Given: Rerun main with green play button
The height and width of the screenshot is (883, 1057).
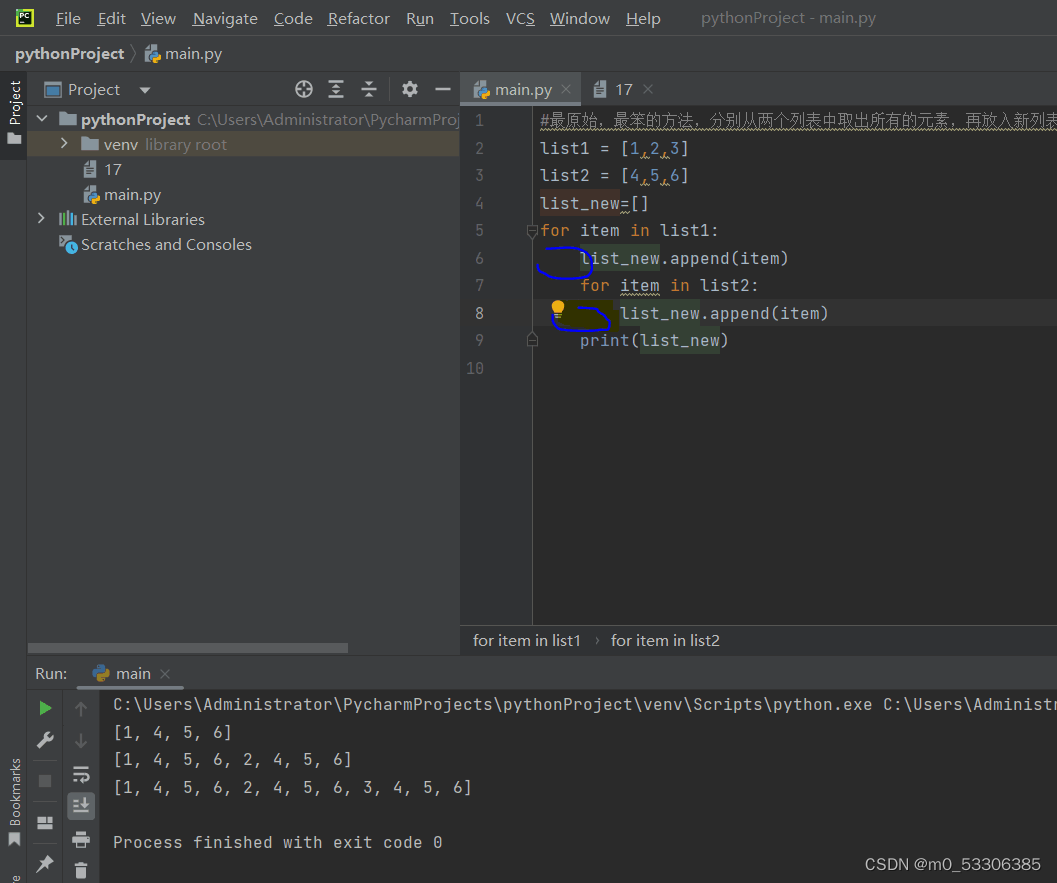Looking at the screenshot, I should [45, 708].
